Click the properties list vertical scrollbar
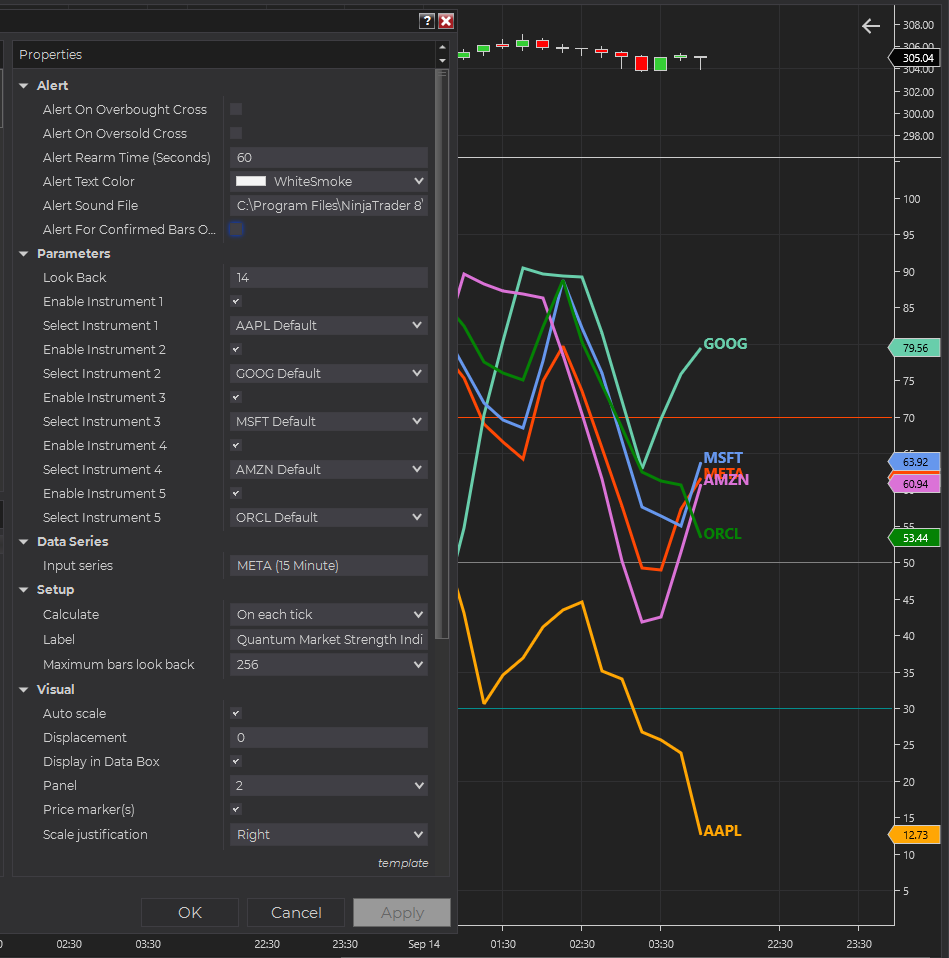The height and width of the screenshot is (958, 949). (442, 354)
